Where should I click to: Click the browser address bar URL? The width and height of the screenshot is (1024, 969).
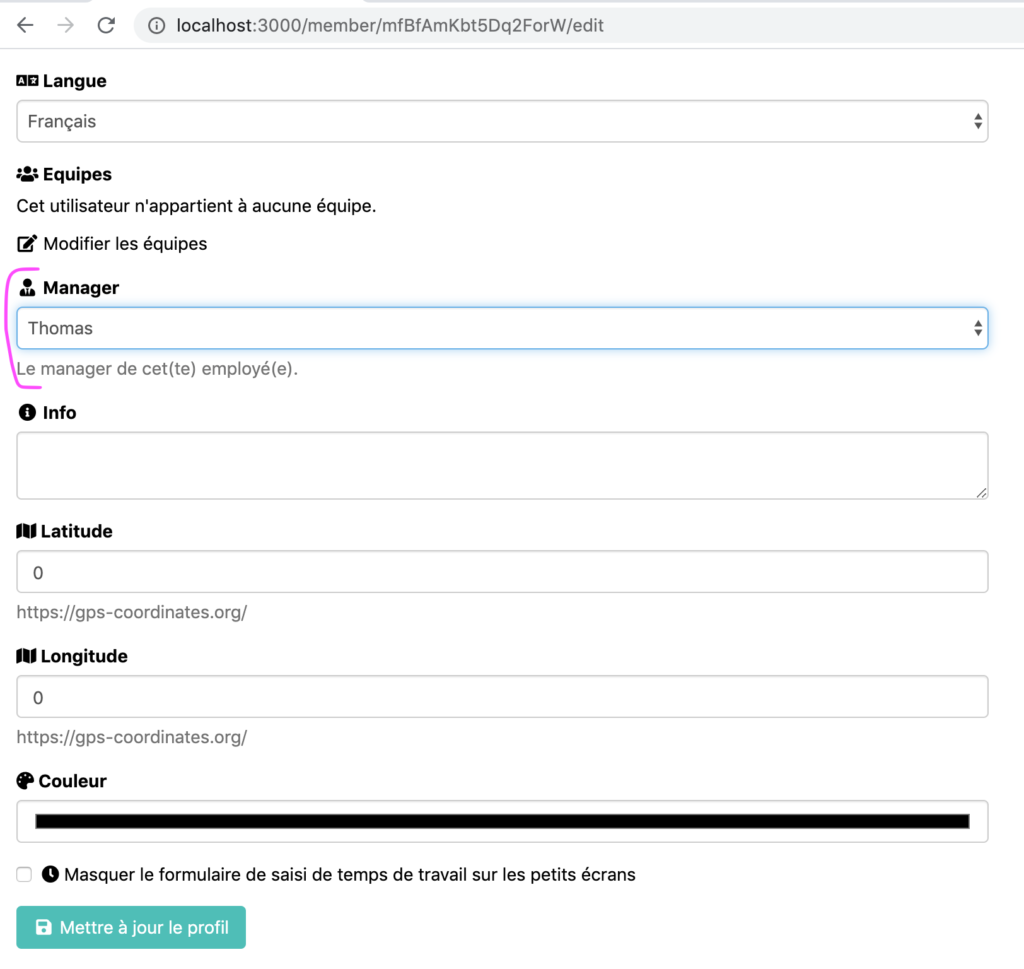coord(390,26)
